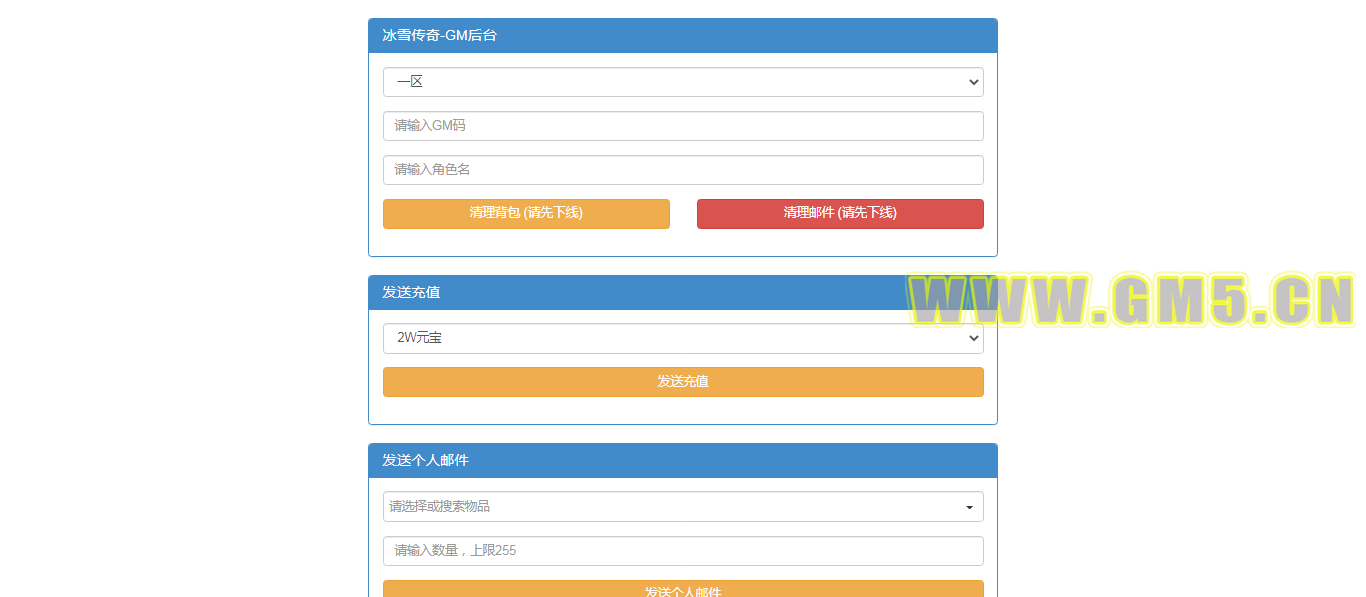Click the 发送充值 panel header bar
The height and width of the screenshot is (597, 1366).
coord(640,293)
